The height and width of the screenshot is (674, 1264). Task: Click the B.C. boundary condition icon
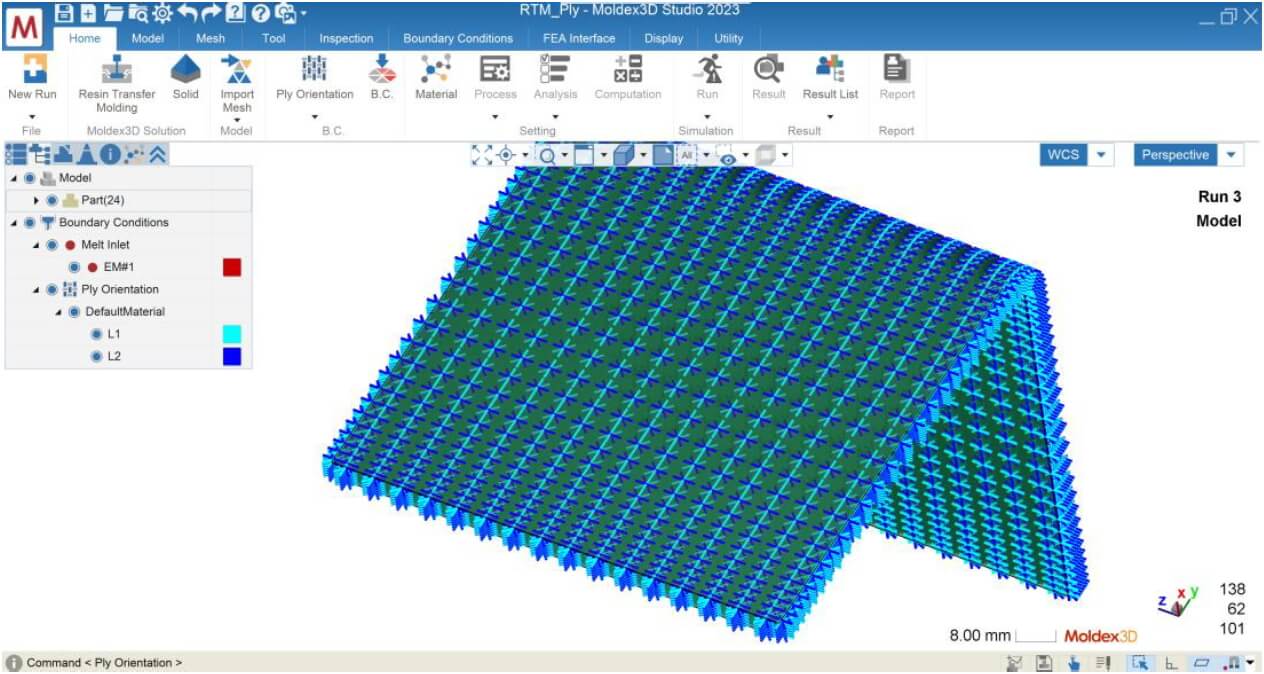(382, 69)
